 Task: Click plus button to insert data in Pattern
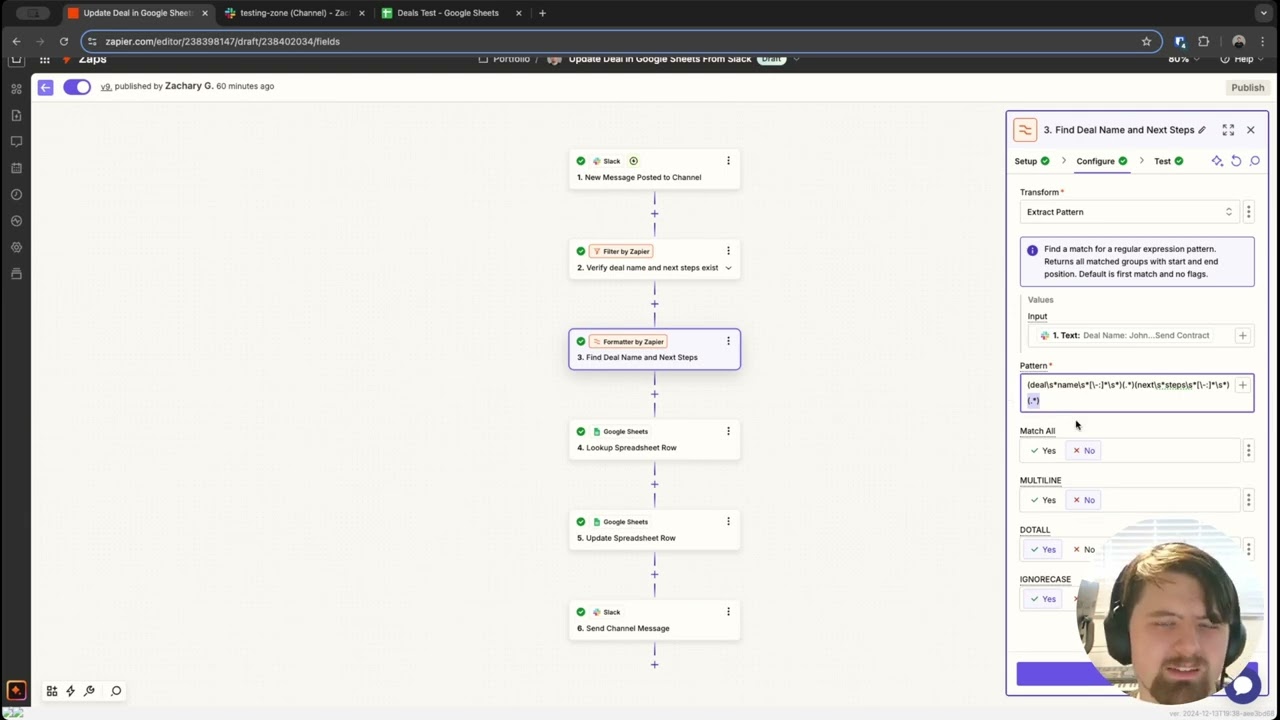1243,385
